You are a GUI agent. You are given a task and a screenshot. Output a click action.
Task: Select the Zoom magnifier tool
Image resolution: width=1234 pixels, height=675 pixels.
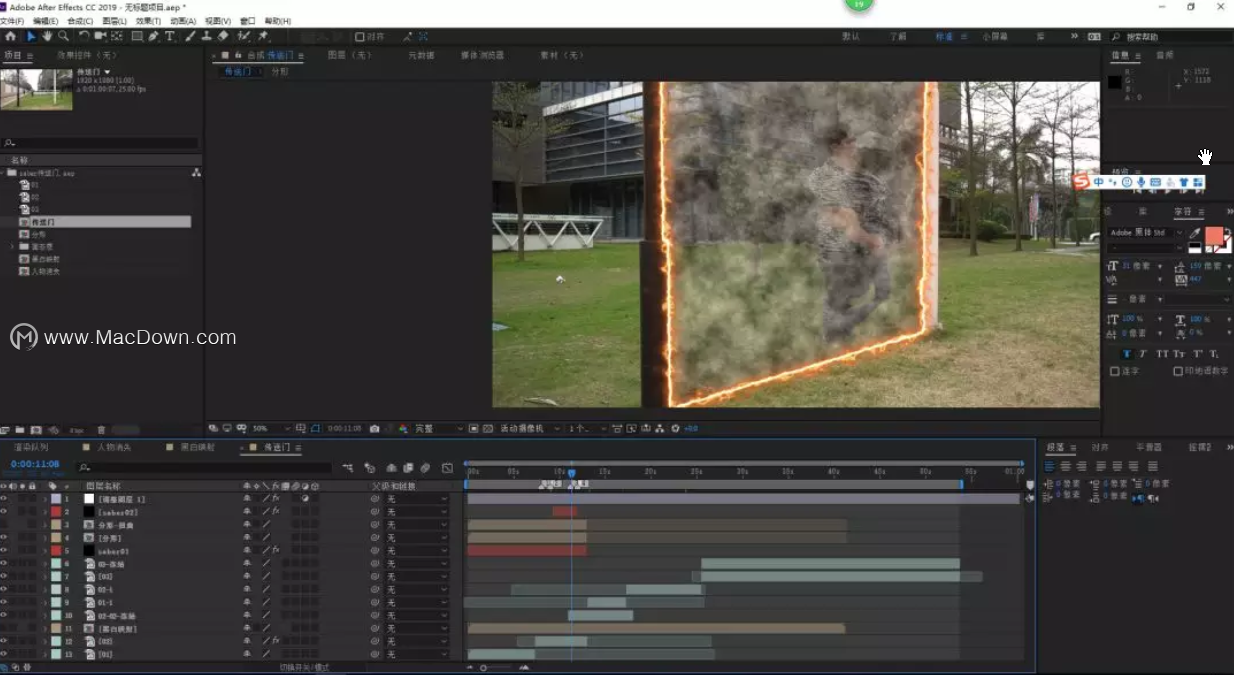click(x=63, y=37)
